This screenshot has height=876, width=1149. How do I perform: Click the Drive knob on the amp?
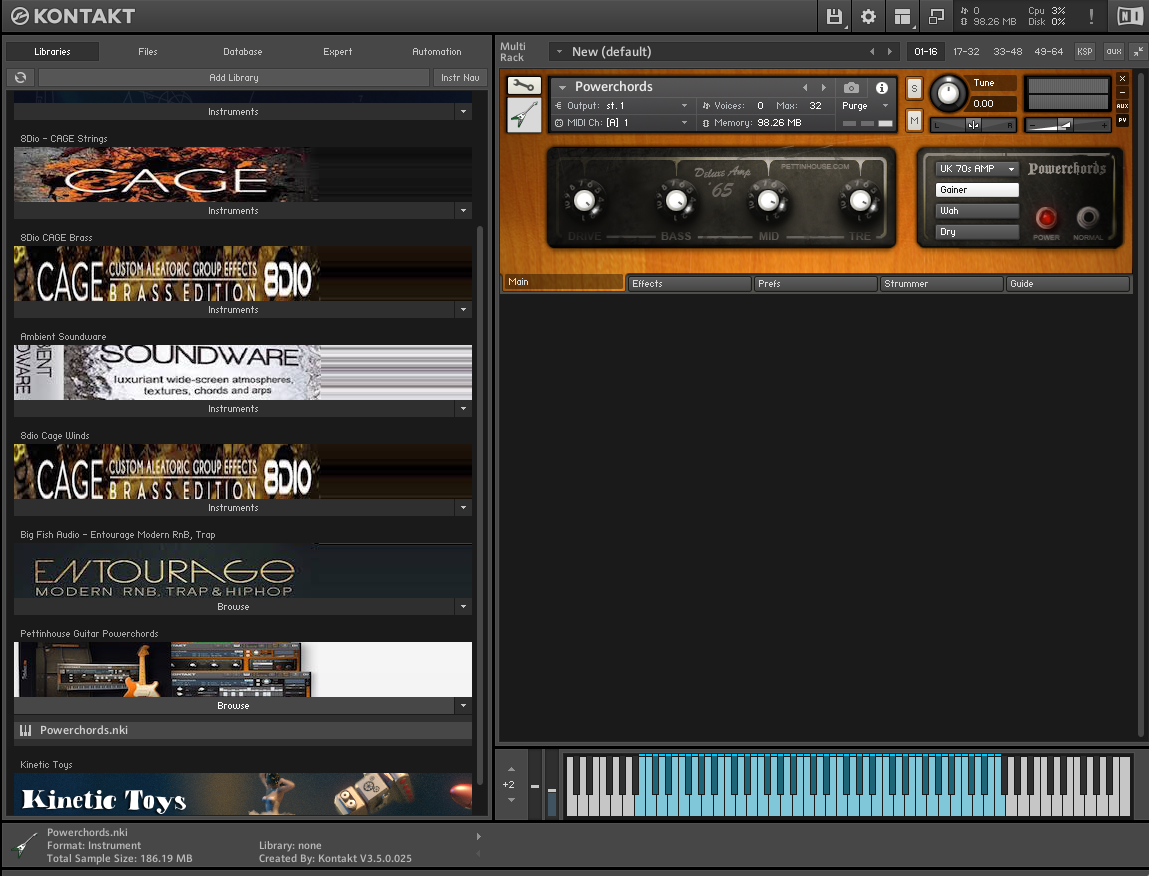[584, 199]
